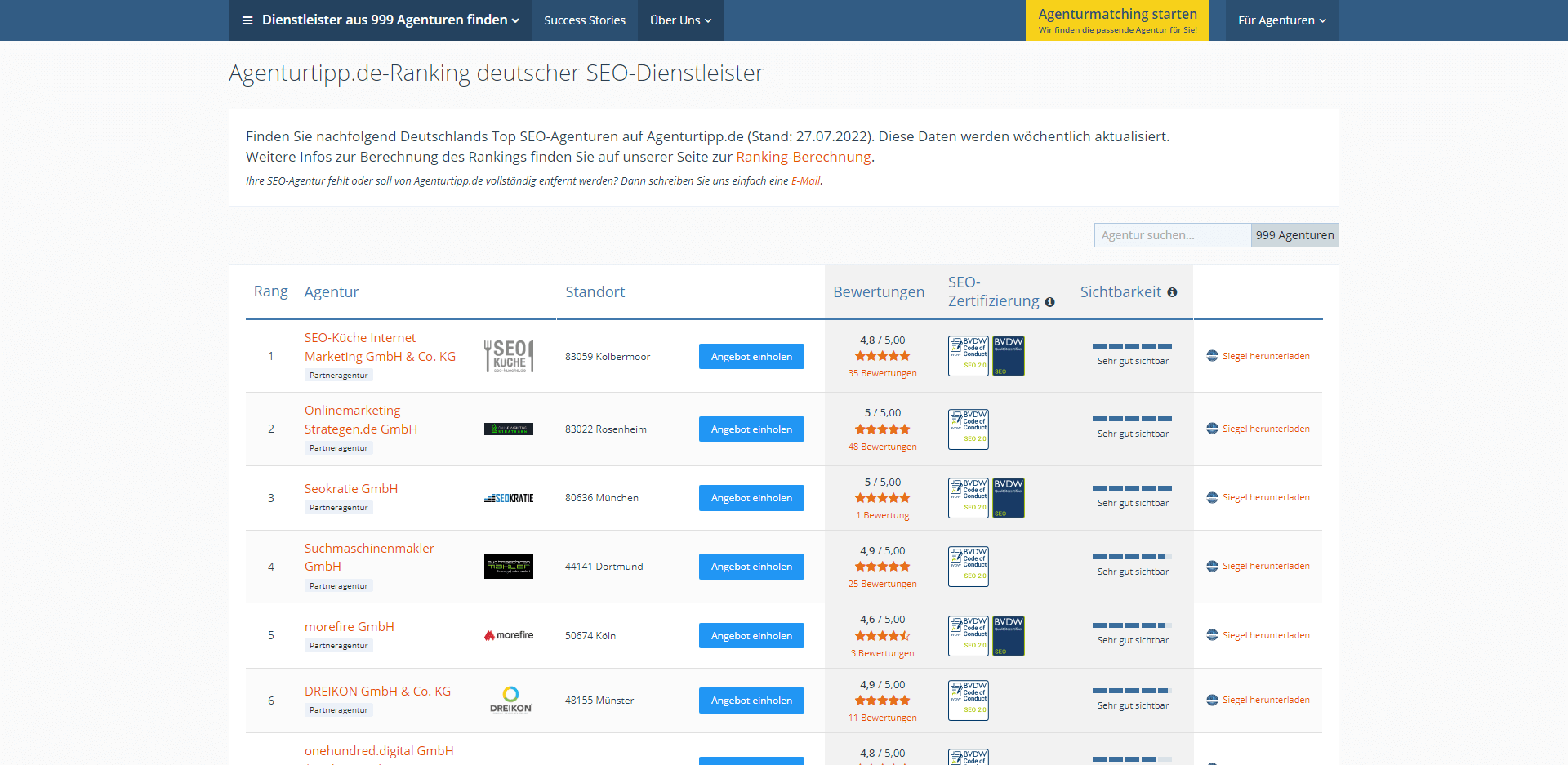Sort table by Standort column header

tap(595, 292)
